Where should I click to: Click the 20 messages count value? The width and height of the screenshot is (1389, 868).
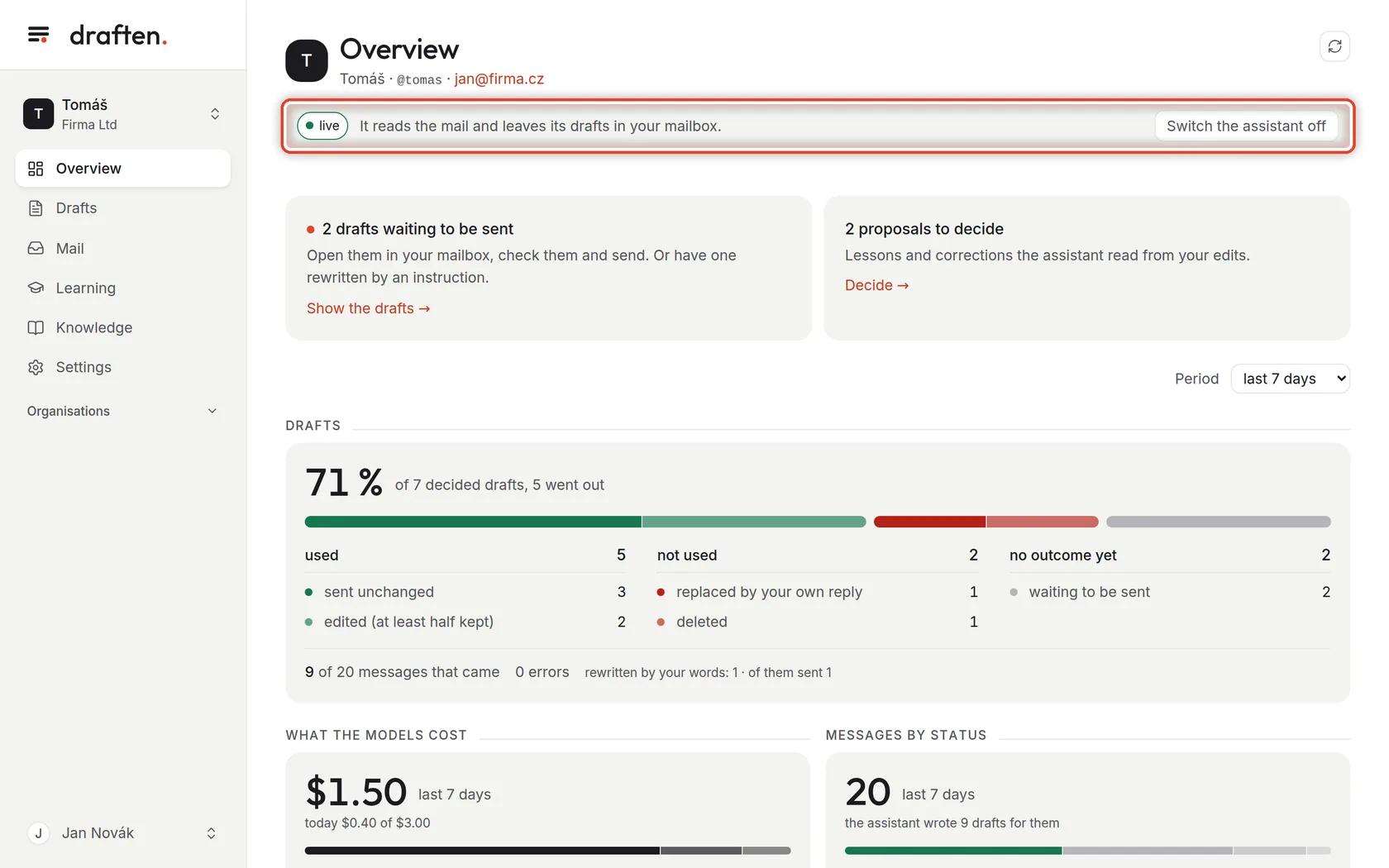point(868,792)
